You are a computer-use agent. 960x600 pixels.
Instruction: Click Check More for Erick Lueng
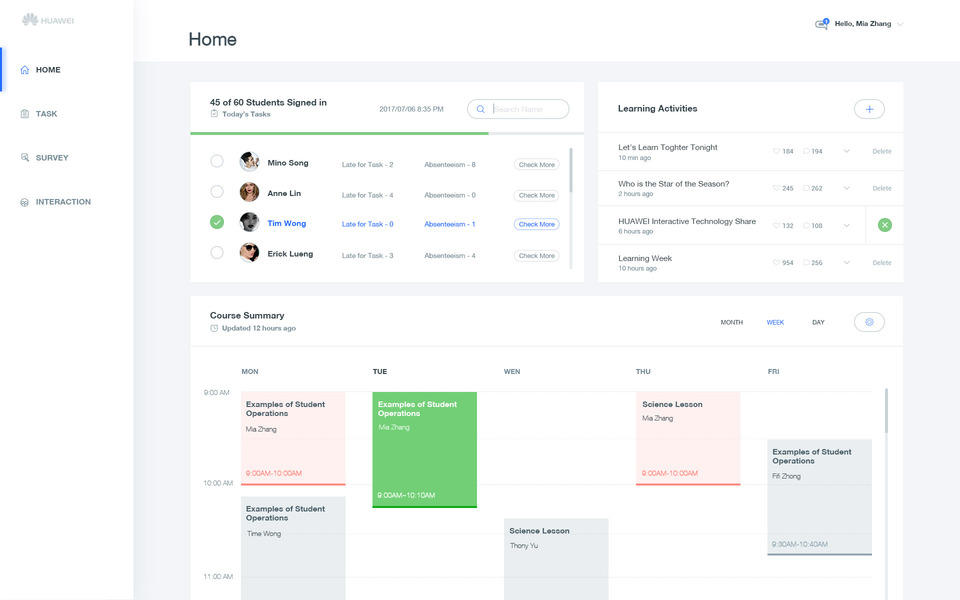click(536, 256)
